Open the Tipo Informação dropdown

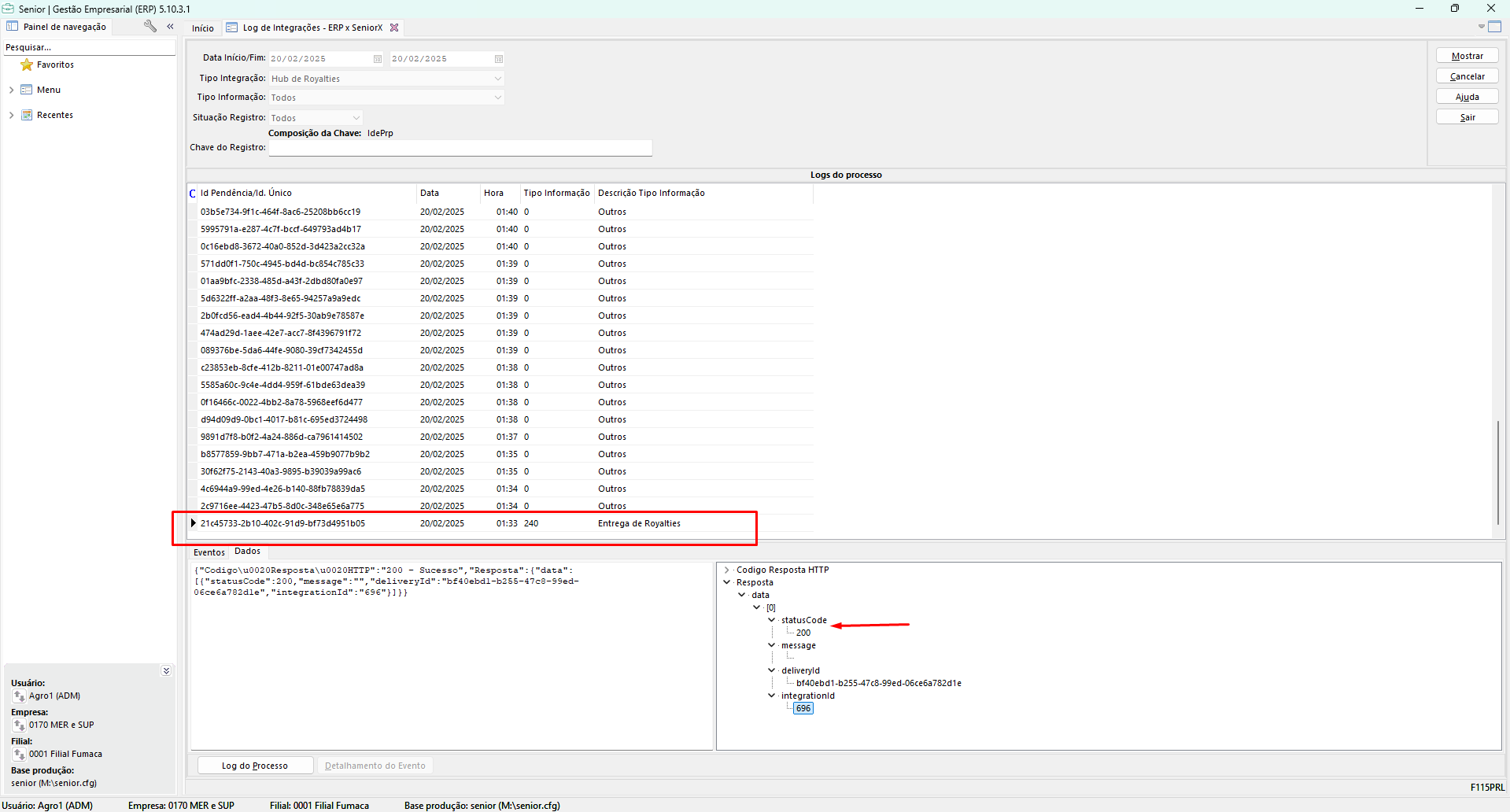click(x=497, y=98)
